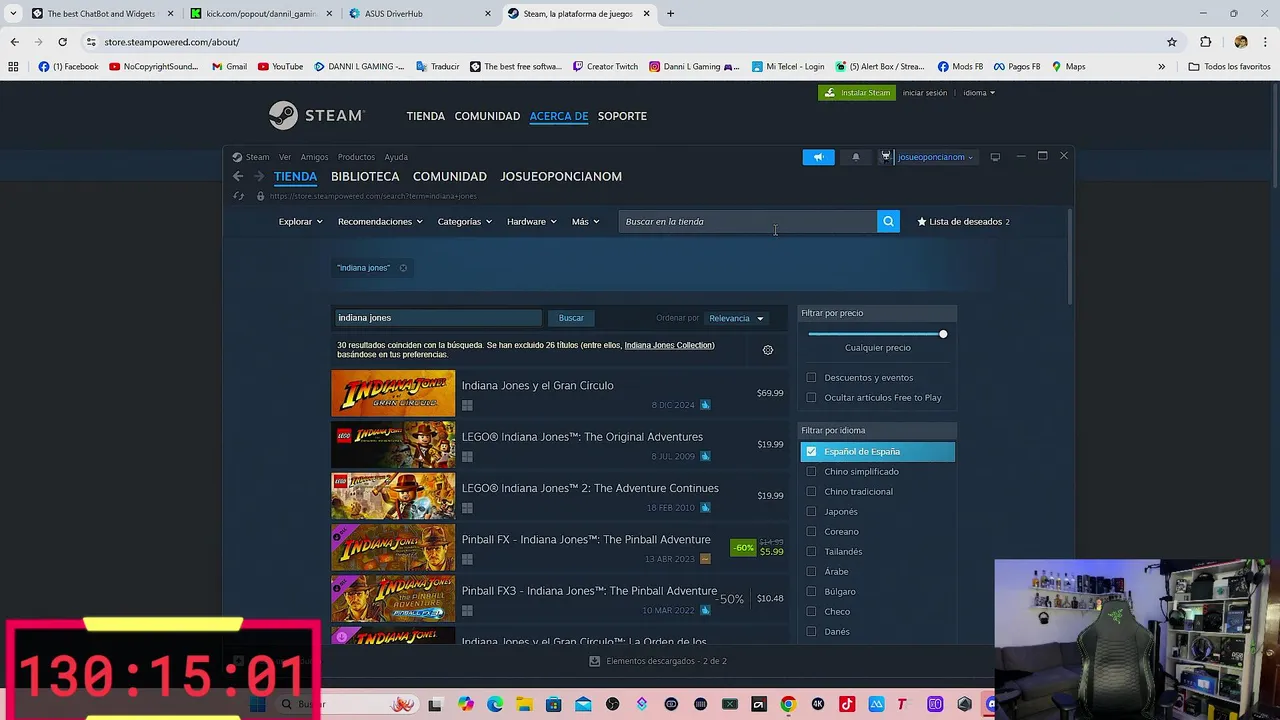This screenshot has width=1280, height=720.
Task: Check the Árabe language filter
Action: (811, 572)
